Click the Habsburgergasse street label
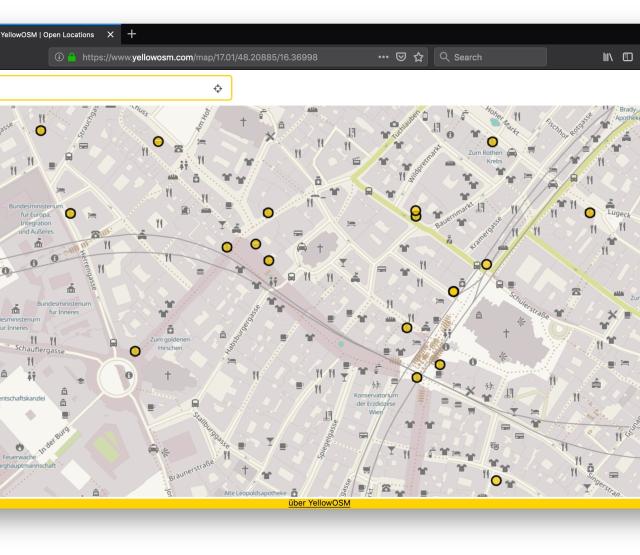The height and width of the screenshot is (555, 640). point(242,329)
